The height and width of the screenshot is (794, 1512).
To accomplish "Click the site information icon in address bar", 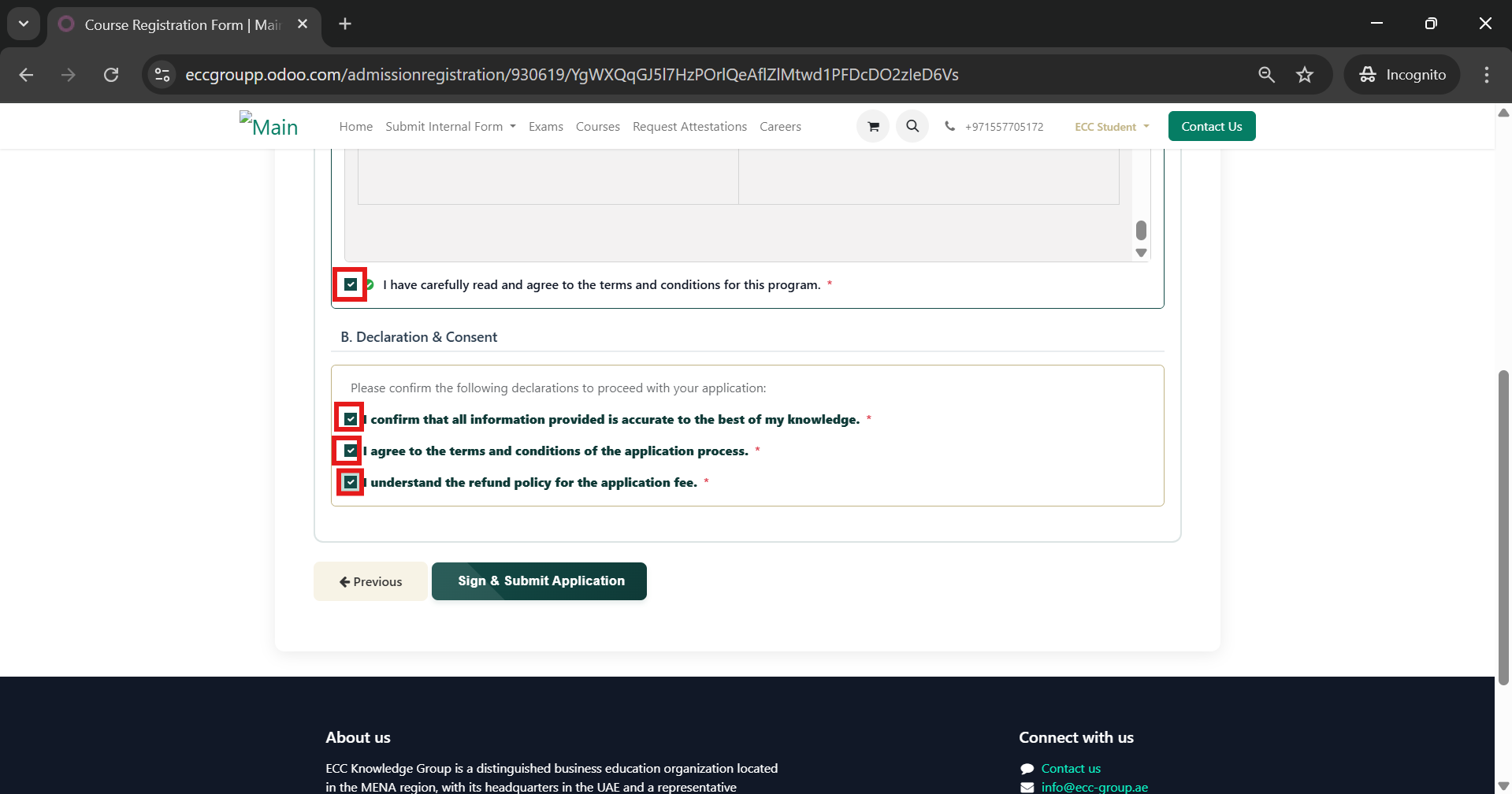I will tap(162, 75).
